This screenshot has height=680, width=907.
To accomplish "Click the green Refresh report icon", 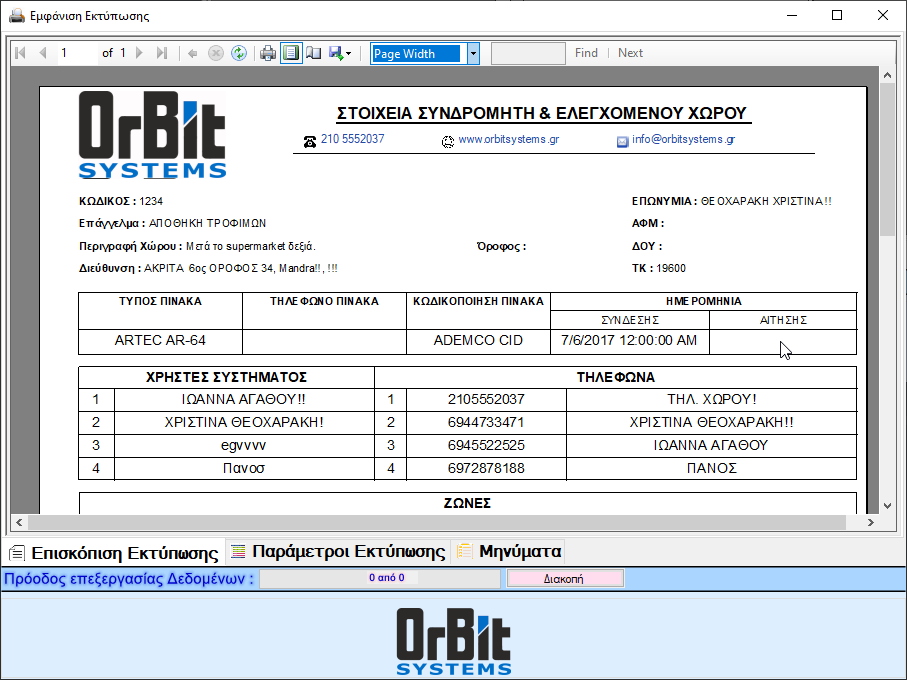I will pyautogui.click(x=239, y=54).
